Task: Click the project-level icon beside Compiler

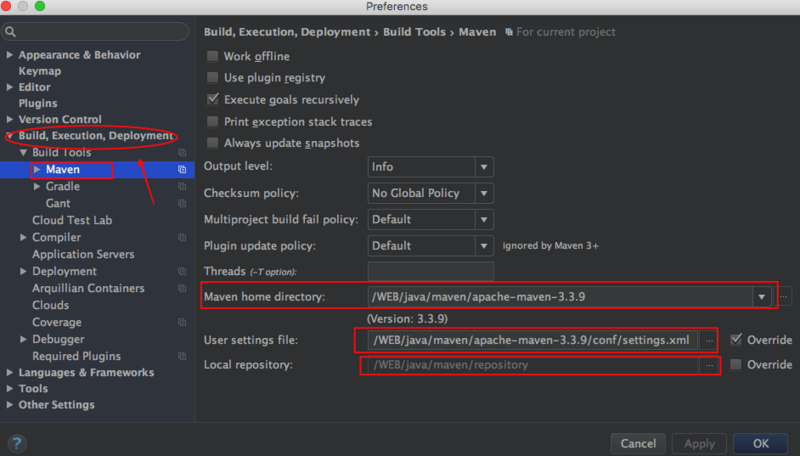Action: click(x=182, y=237)
